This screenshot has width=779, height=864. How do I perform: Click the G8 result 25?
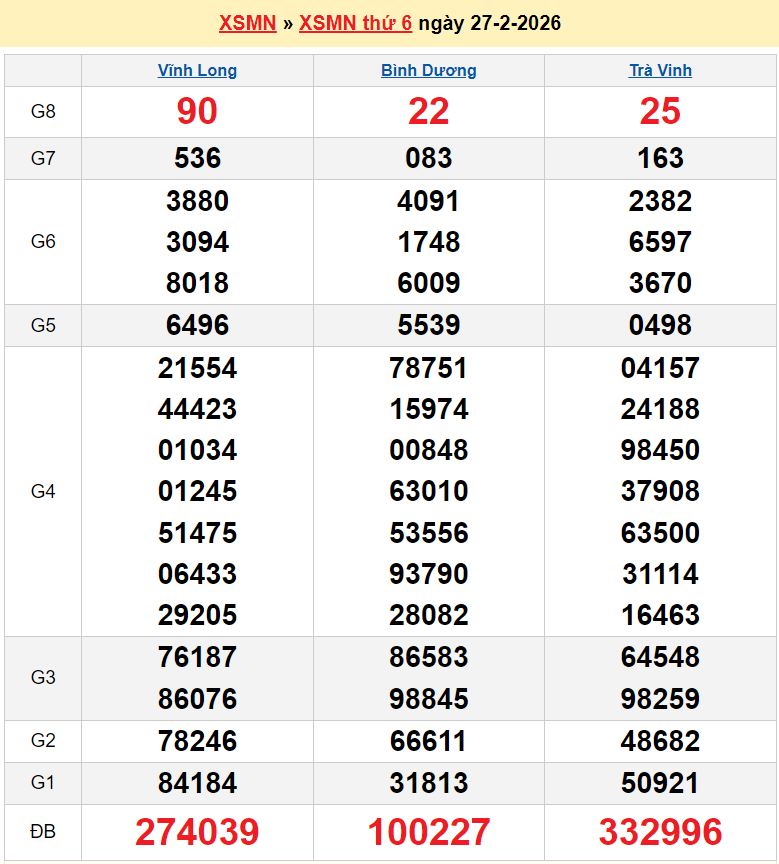click(660, 112)
